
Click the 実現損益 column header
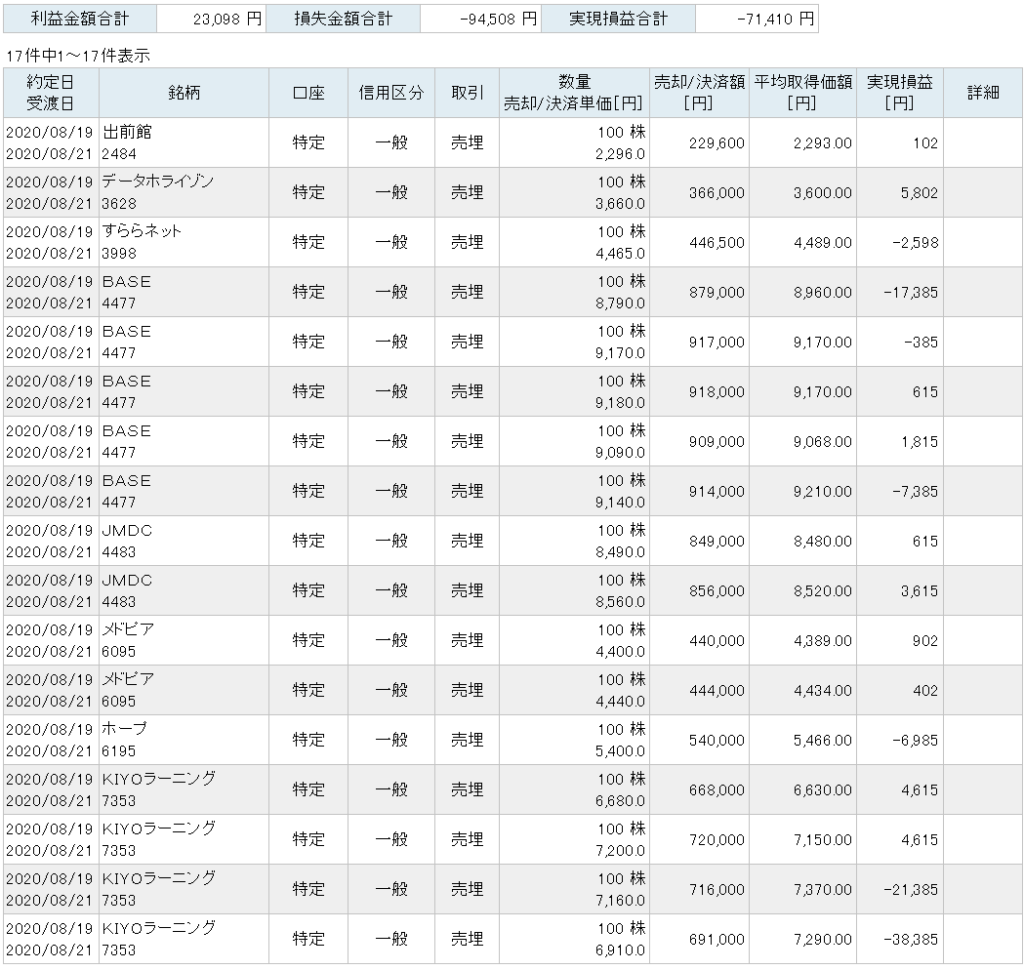[x=900, y=93]
